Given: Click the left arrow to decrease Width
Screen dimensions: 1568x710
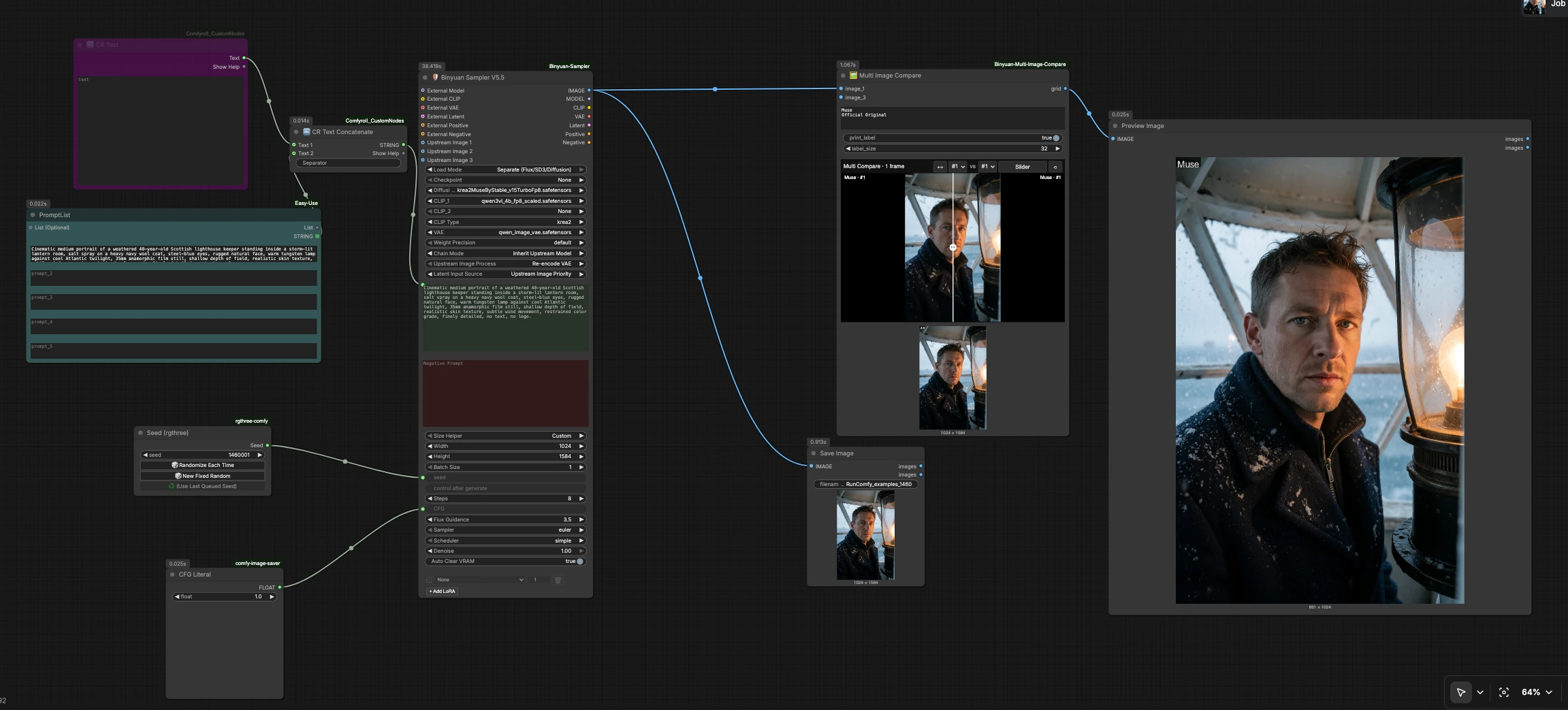Looking at the screenshot, I should tap(430, 447).
